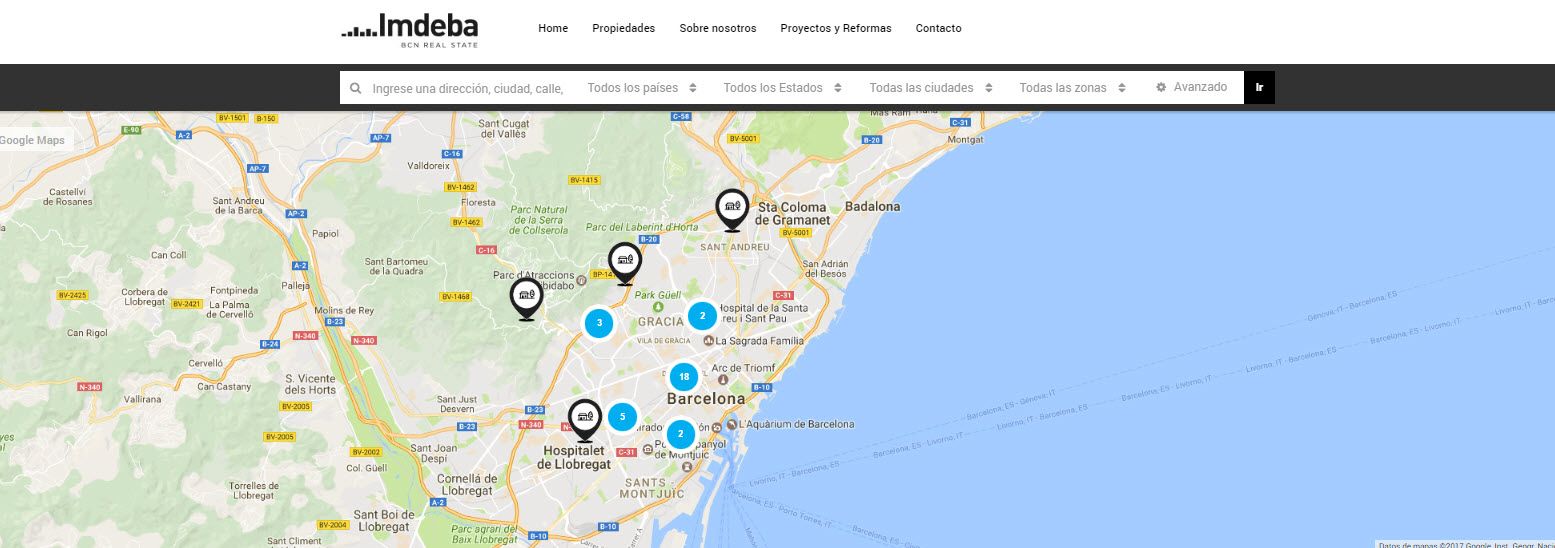Click the La Sagrada Familia landmark icon
The image size is (1555, 548).
pyautogui.click(x=708, y=341)
